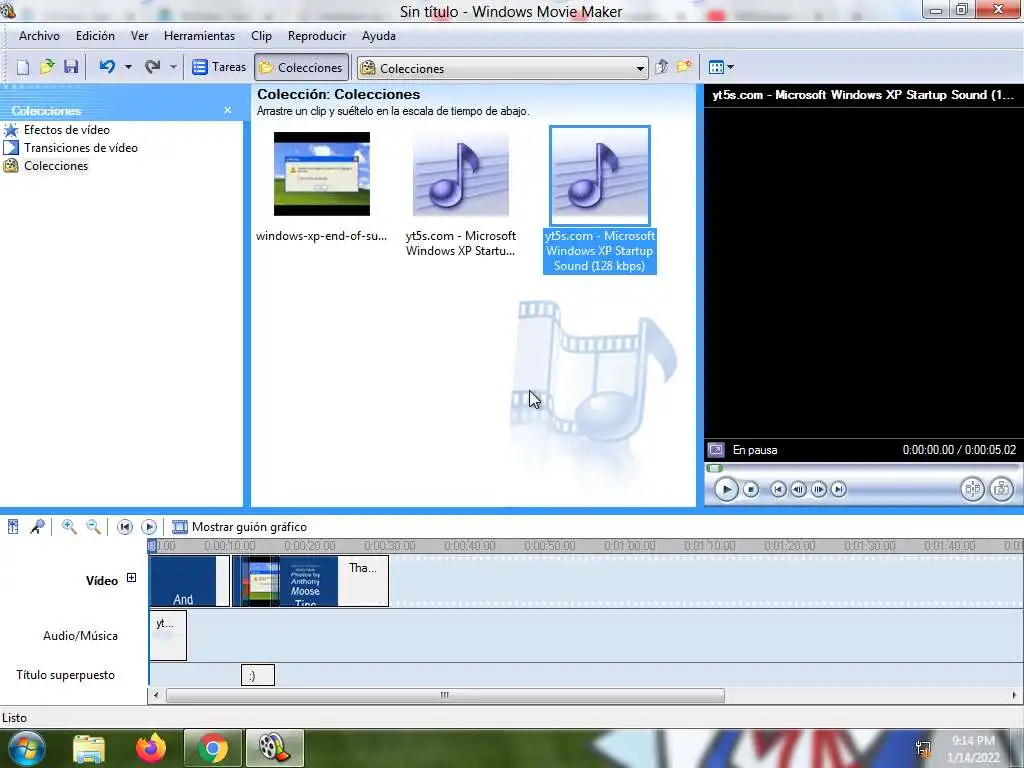This screenshot has width=1024, height=768.
Task: Close the Colecciones side pane
Action: 227,110
